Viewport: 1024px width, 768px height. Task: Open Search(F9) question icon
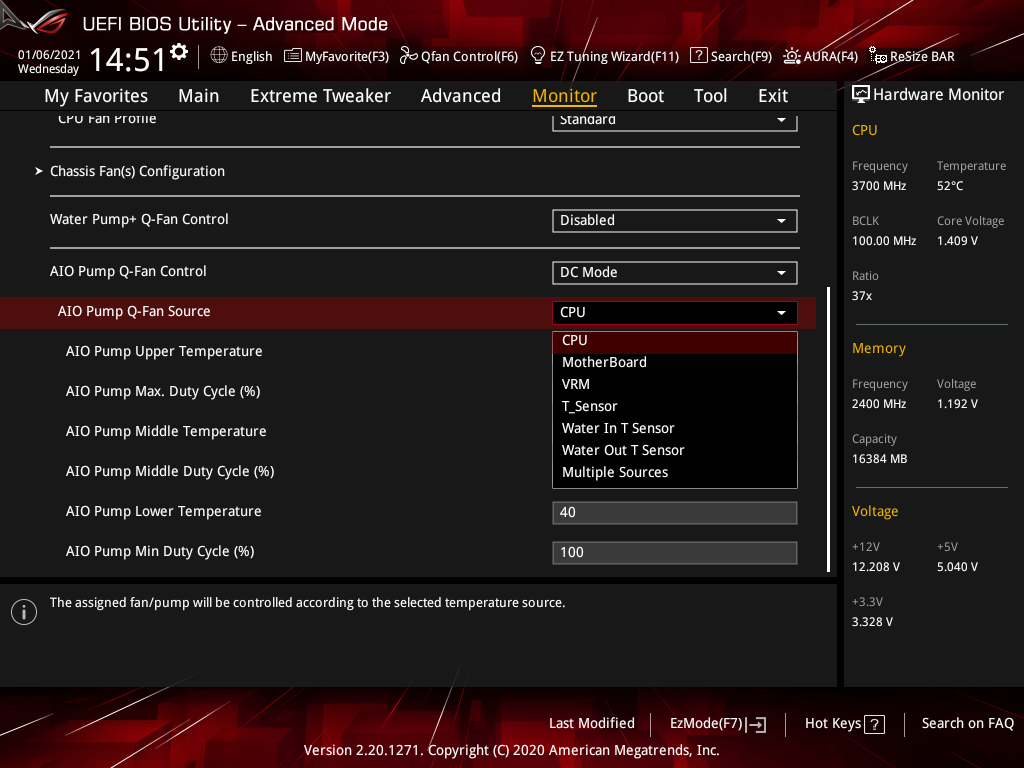pyautogui.click(x=698, y=56)
